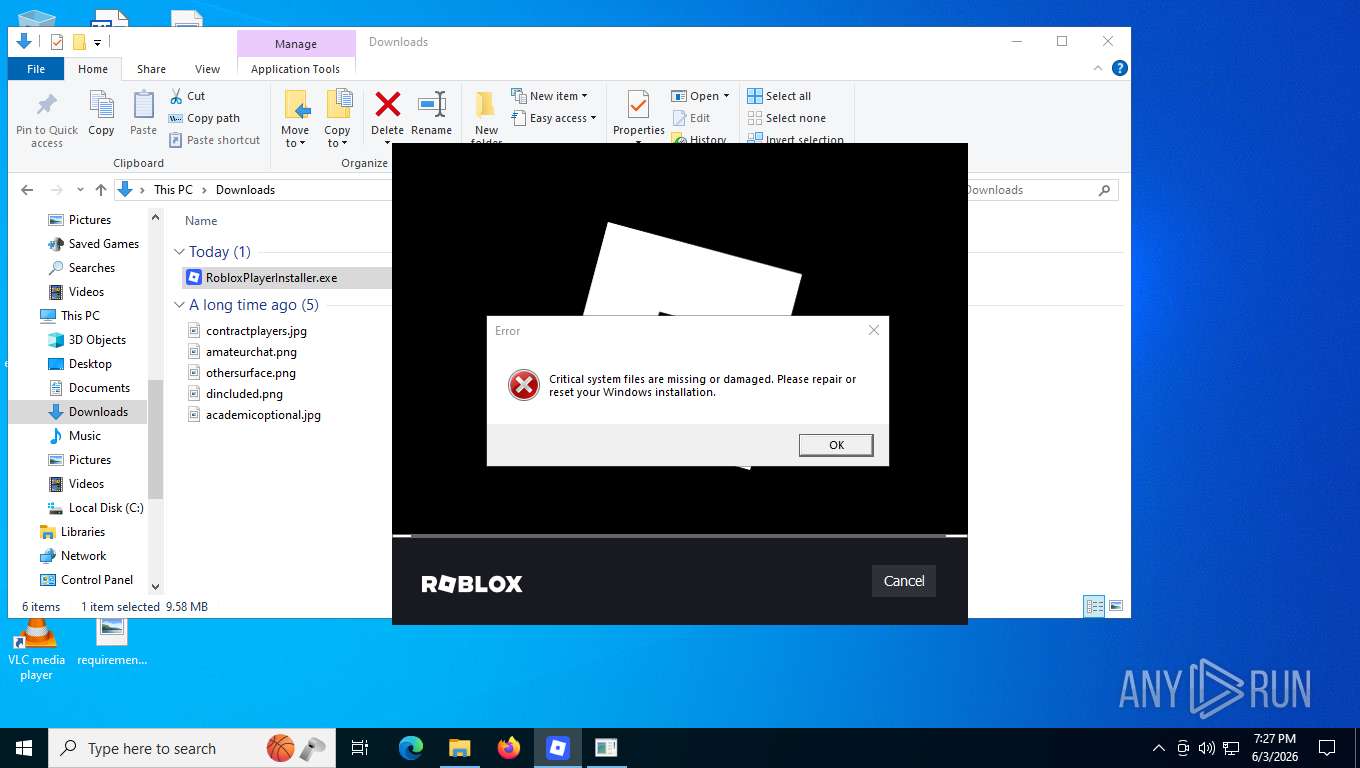This screenshot has height=768, width=1360.
Task: Switch to Details view layout
Action: click(1095, 606)
